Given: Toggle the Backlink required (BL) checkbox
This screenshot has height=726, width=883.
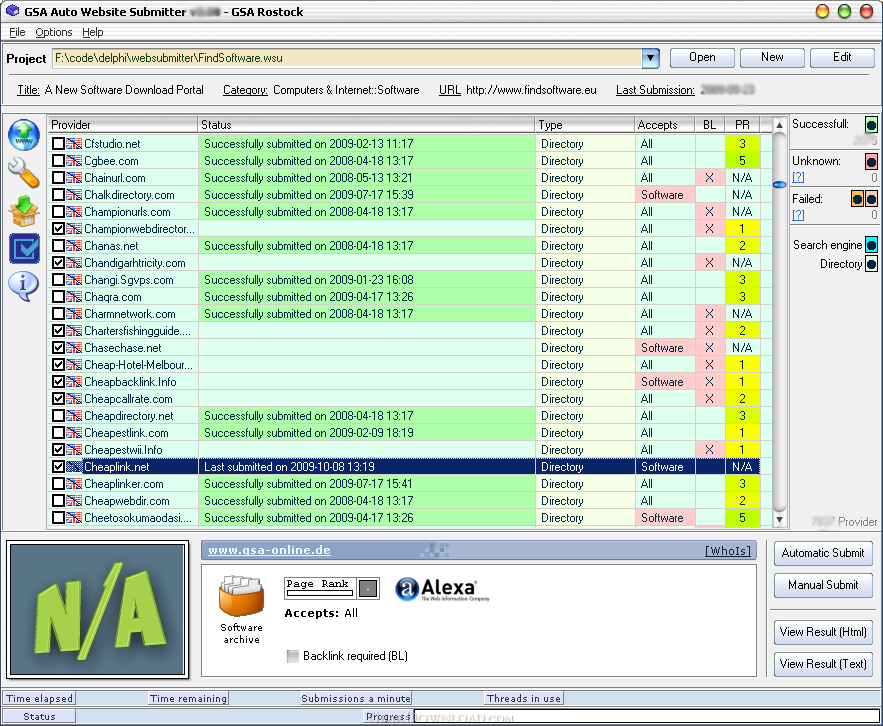Looking at the screenshot, I should (292, 656).
